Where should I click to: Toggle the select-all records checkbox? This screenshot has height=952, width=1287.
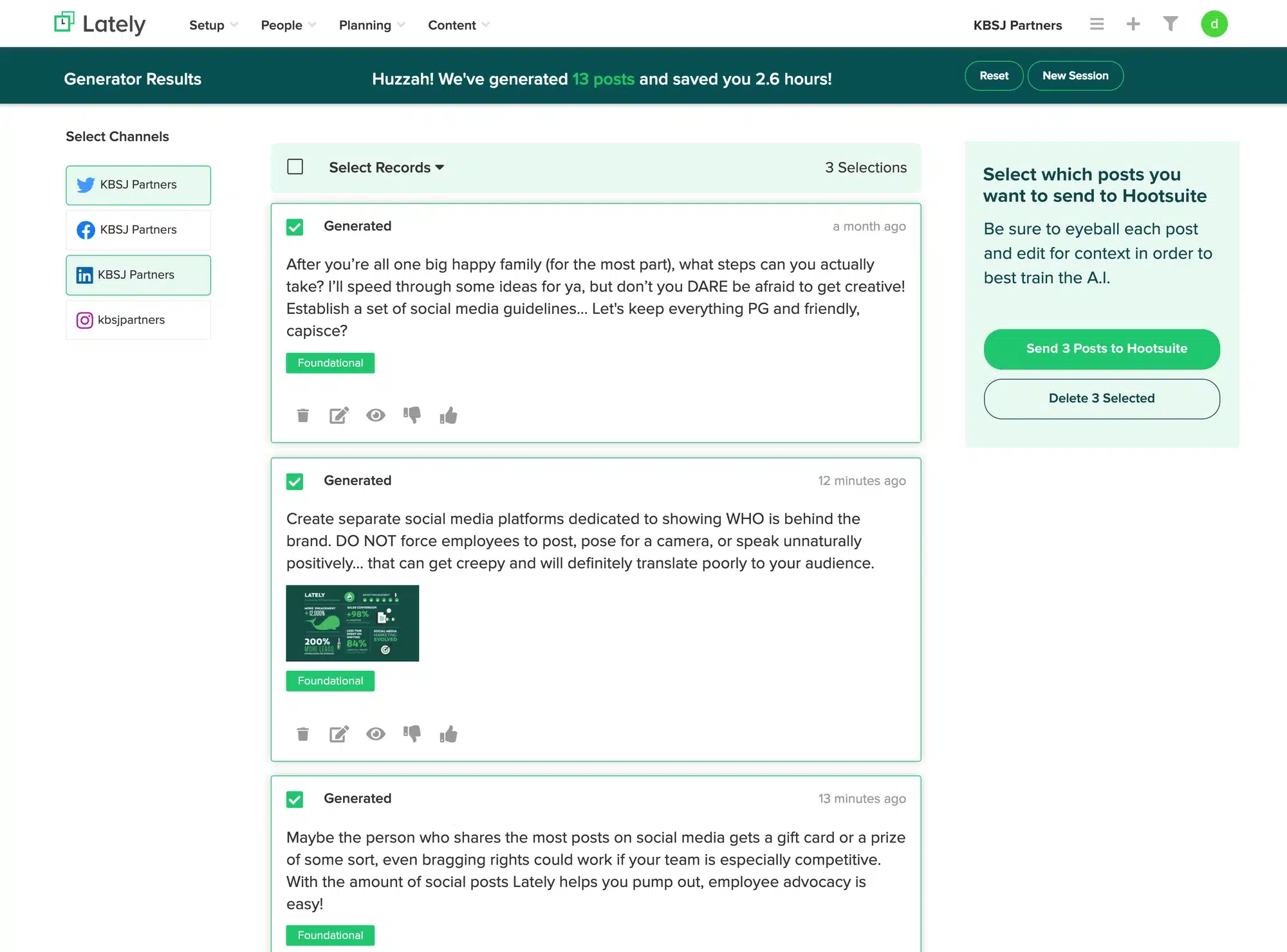pyautogui.click(x=295, y=167)
